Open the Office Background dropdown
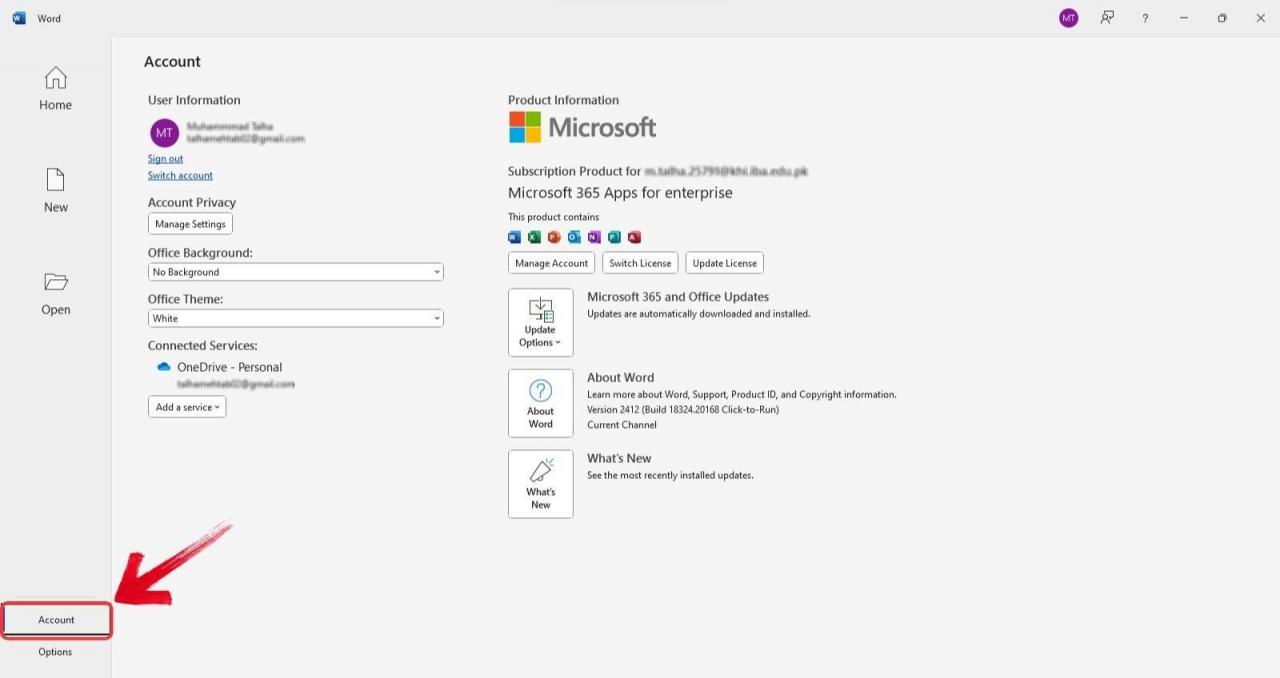This screenshot has height=678, width=1280. coord(295,271)
